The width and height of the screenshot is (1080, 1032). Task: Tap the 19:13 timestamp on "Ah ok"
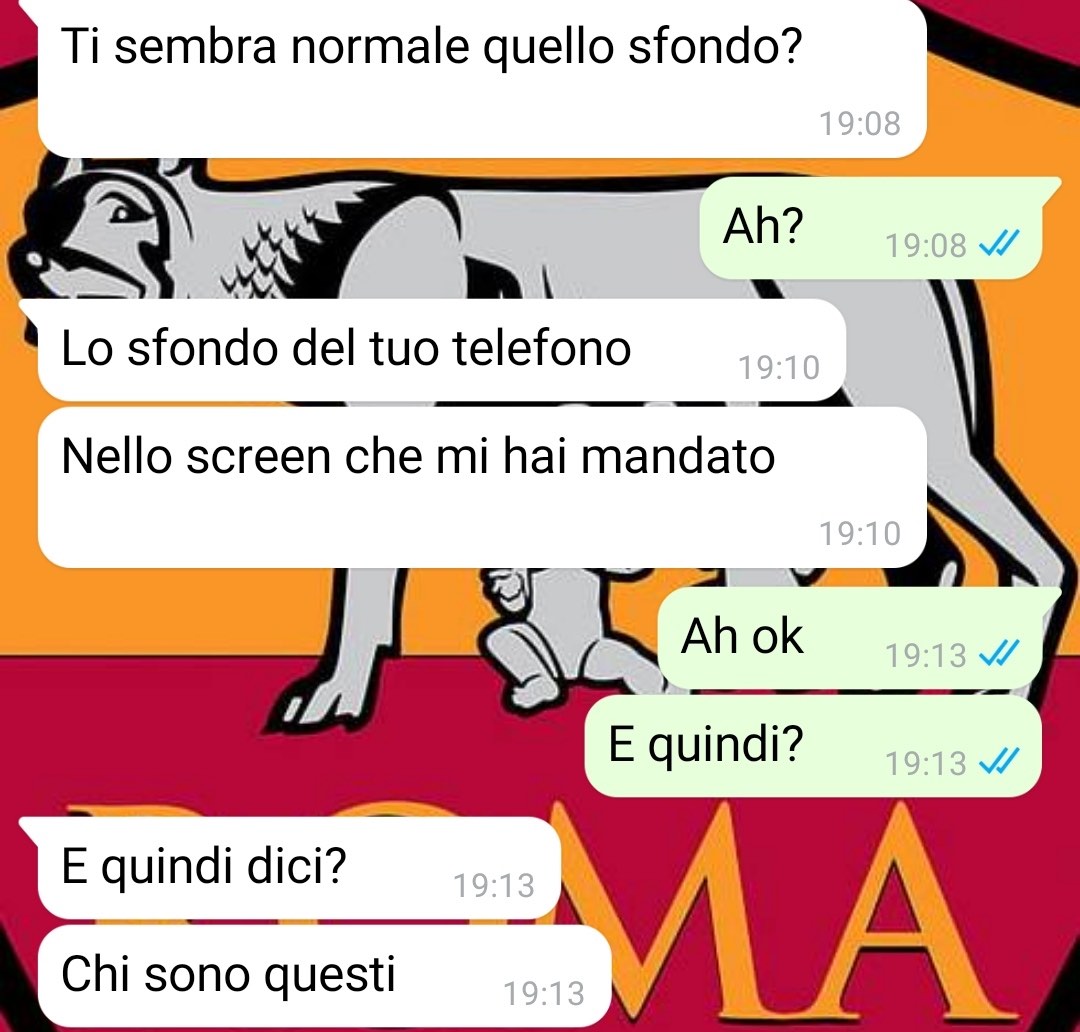926,655
